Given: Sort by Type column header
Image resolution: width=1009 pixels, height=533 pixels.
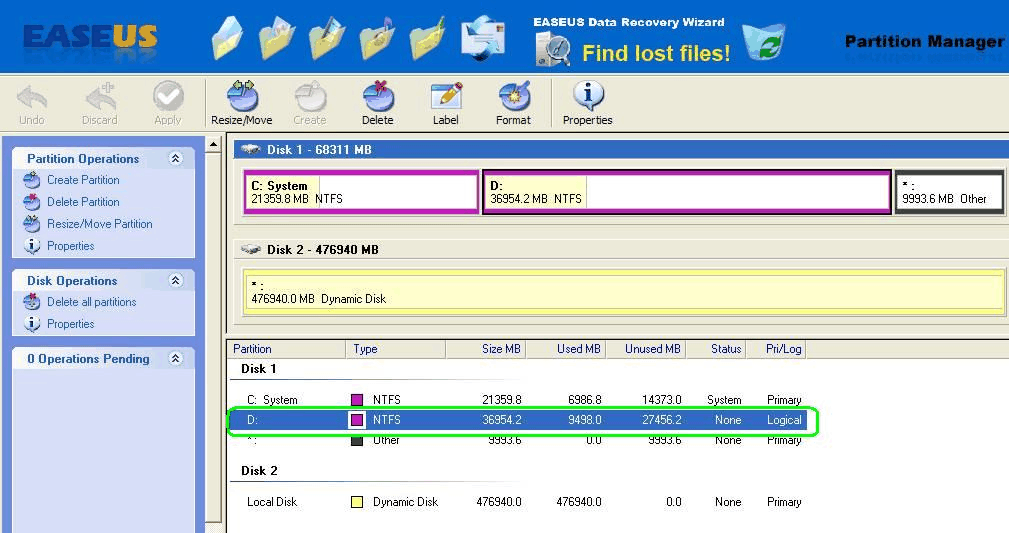Looking at the screenshot, I should click(x=396, y=349).
